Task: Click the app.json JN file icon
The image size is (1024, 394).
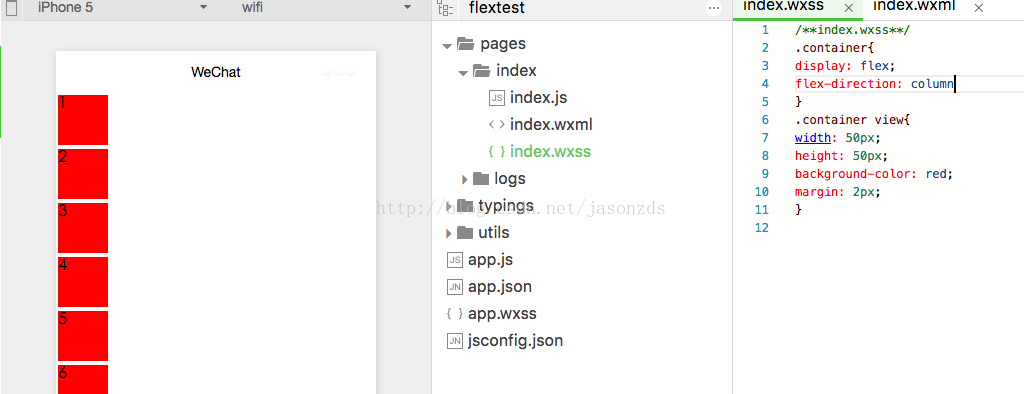Action: [x=455, y=287]
